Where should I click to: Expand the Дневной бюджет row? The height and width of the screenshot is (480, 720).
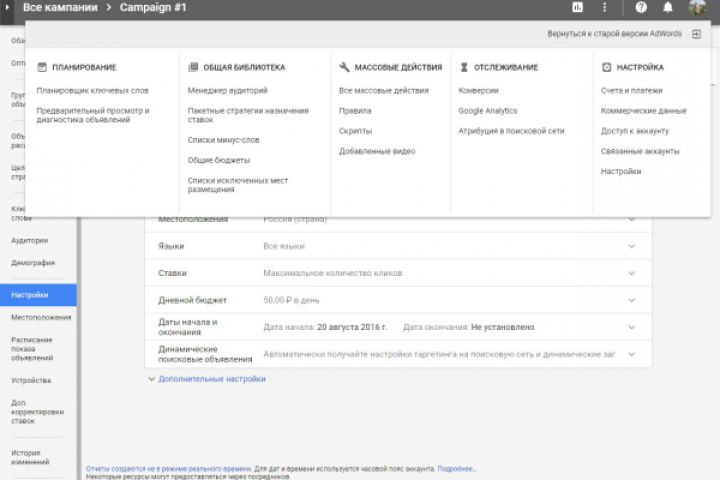(x=631, y=299)
